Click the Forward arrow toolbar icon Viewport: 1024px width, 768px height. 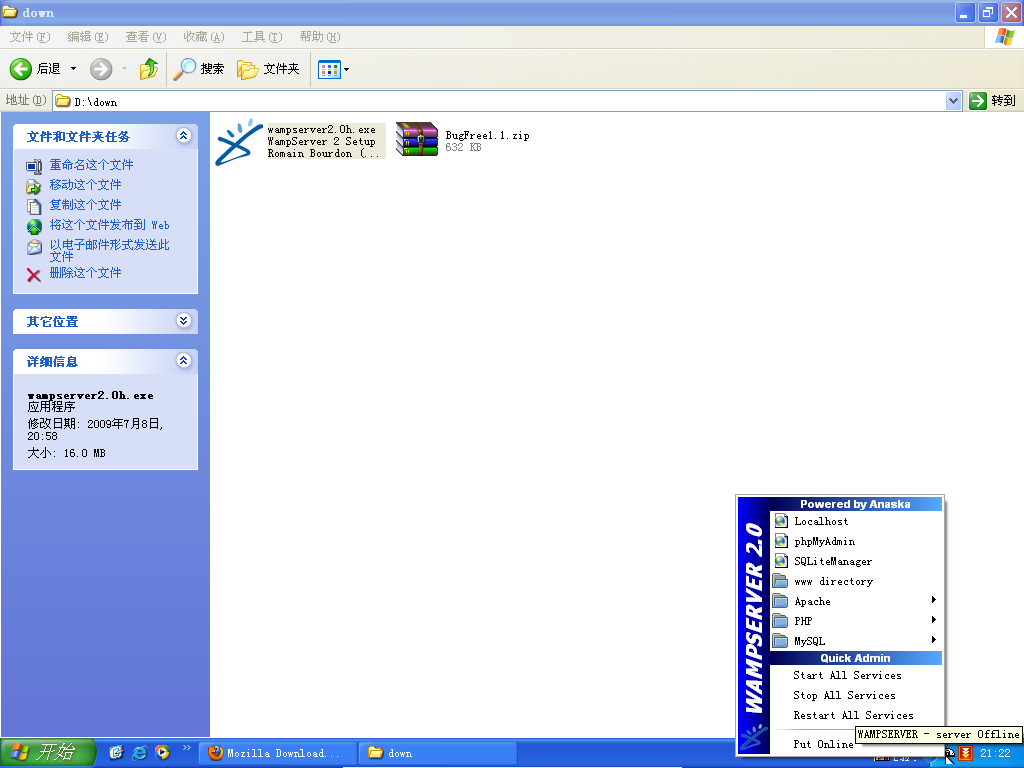(101, 69)
